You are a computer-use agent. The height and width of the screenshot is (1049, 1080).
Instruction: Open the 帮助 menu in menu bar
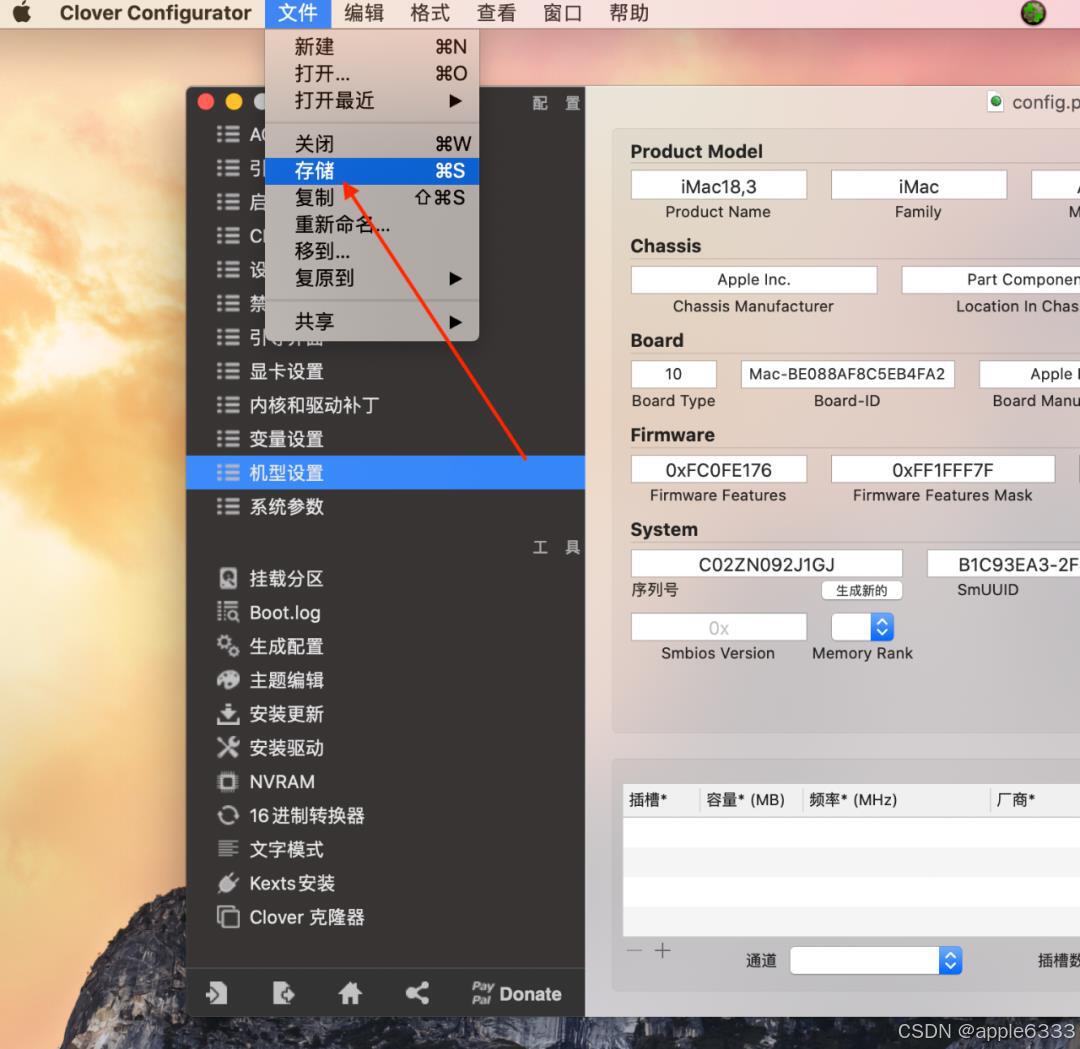click(628, 13)
